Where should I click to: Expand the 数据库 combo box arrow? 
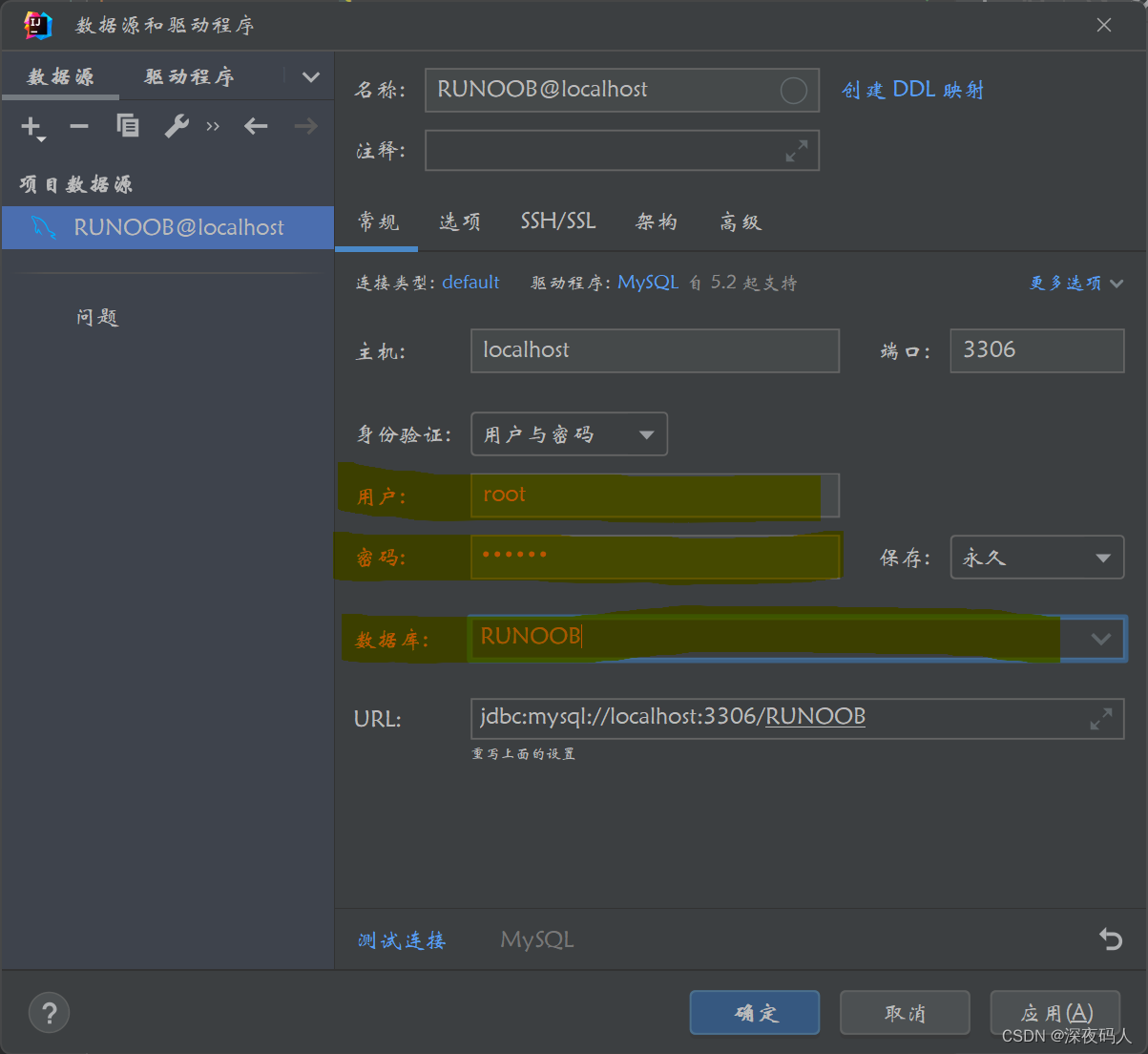tap(1101, 639)
